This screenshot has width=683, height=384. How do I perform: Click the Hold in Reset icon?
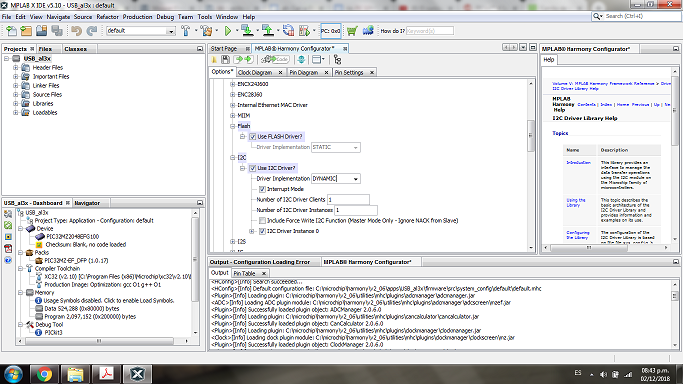[x=288, y=30]
